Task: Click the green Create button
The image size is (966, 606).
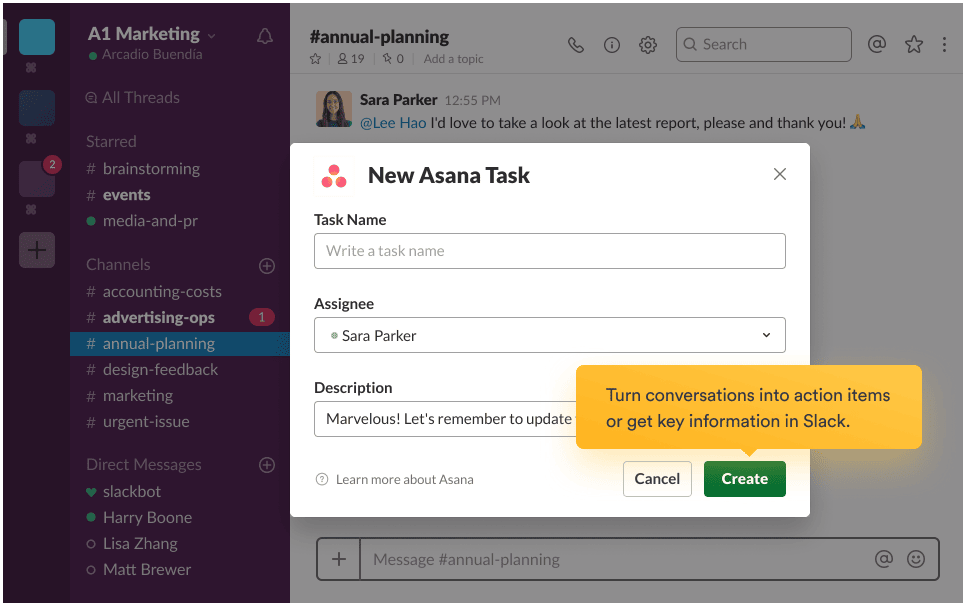Action: 745,479
